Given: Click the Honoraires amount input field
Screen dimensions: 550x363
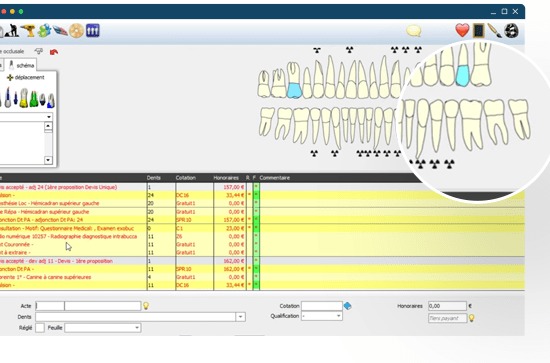Looking at the screenshot, I should (x=447, y=306).
